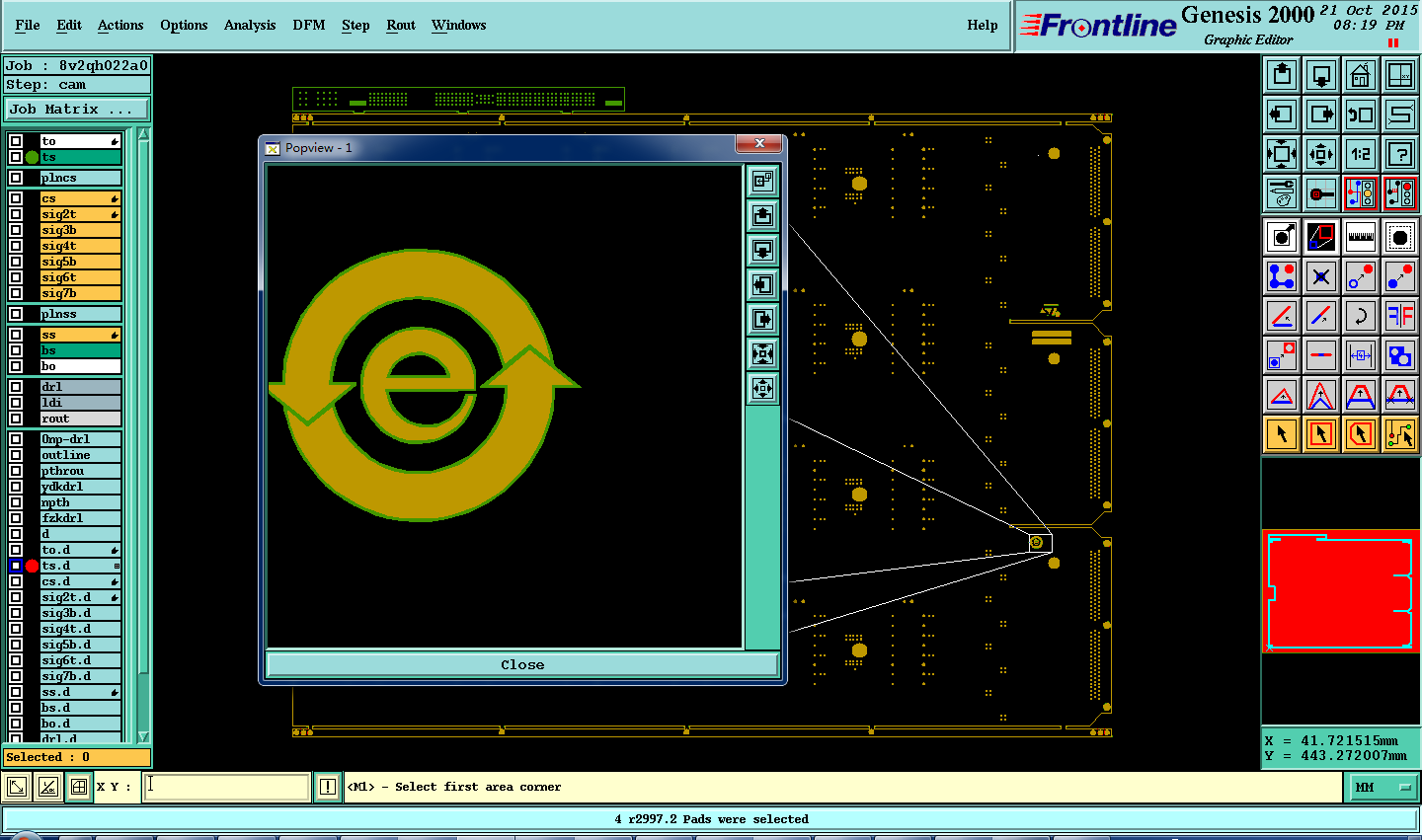Click the layer list scroll up arrow
The height and width of the screenshot is (840, 1422).
tap(143, 134)
